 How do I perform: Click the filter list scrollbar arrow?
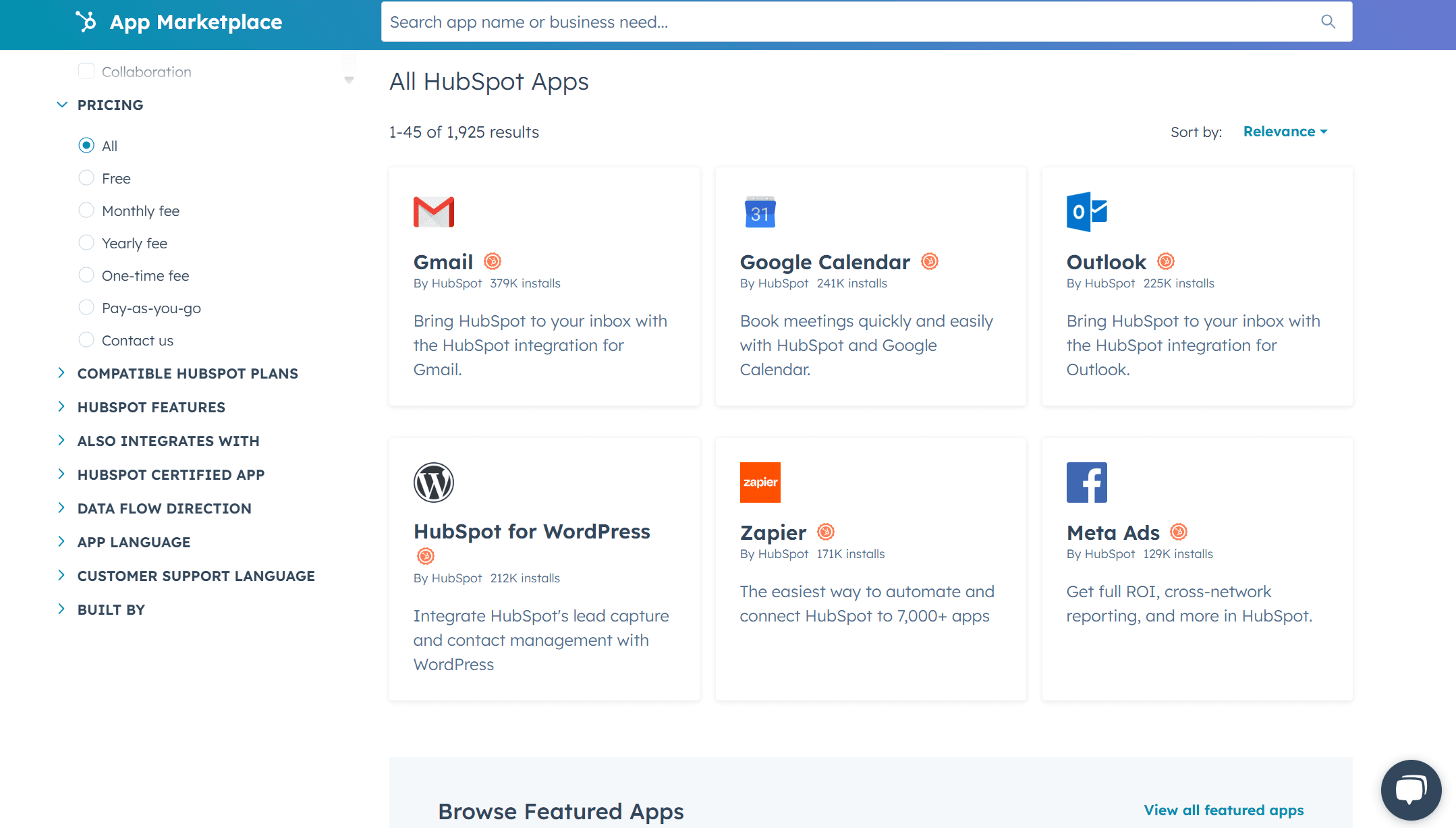tap(349, 80)
